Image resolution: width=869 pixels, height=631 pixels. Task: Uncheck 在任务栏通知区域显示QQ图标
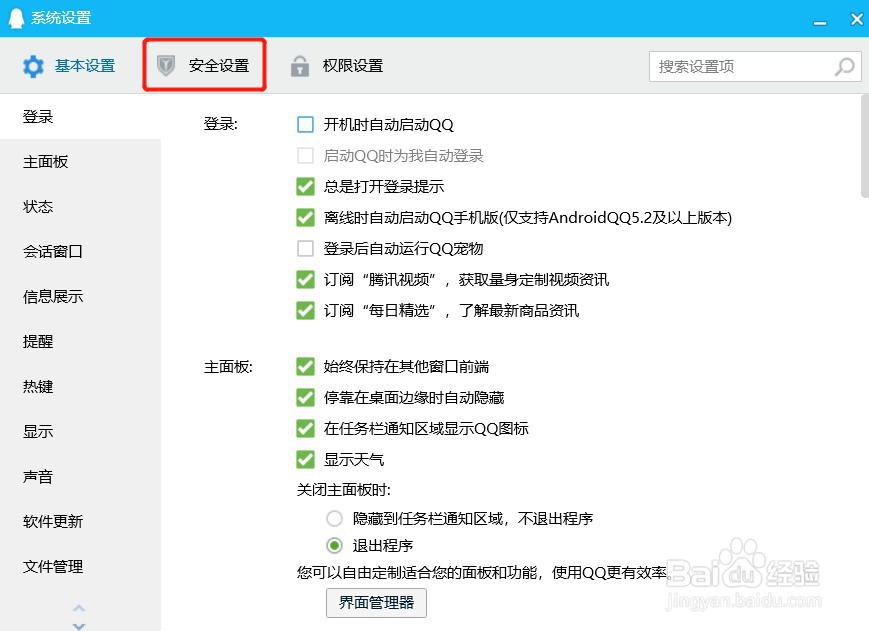click(305, 428)
